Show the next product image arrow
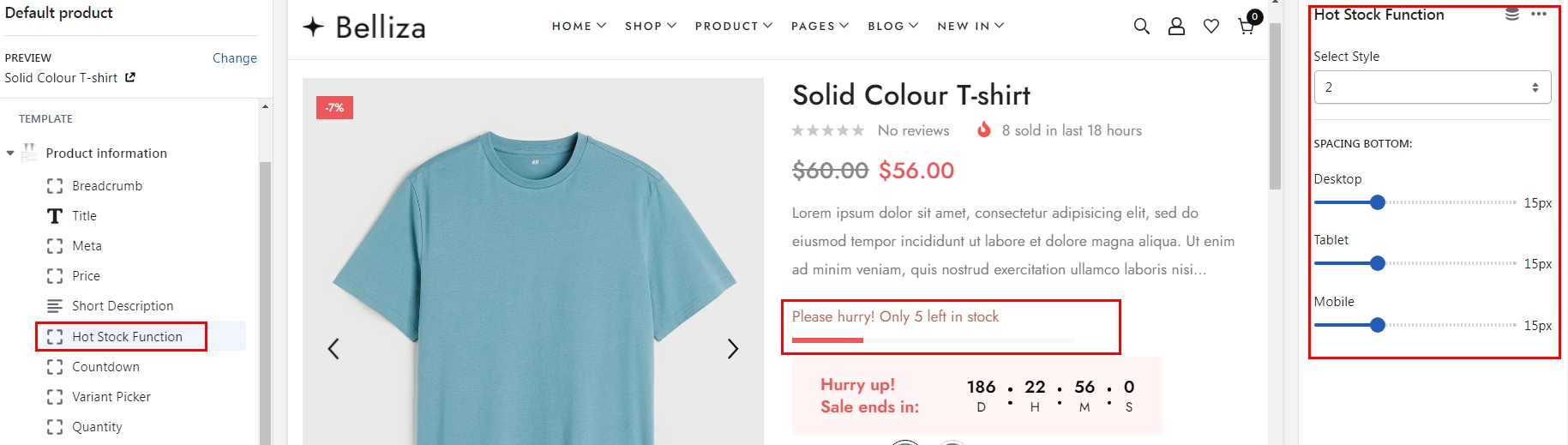1568x445 pixels. point(732,349)
